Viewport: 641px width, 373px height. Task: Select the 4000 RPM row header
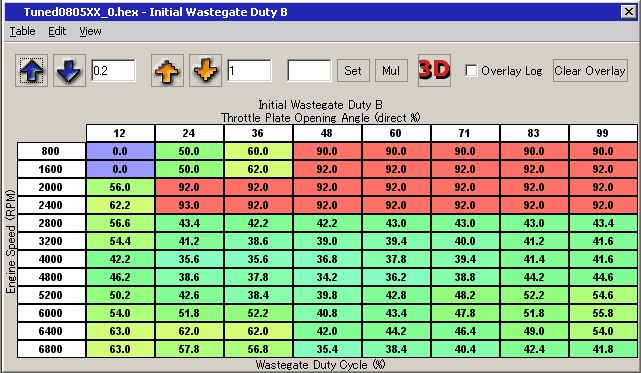click(x=51, y=259)
